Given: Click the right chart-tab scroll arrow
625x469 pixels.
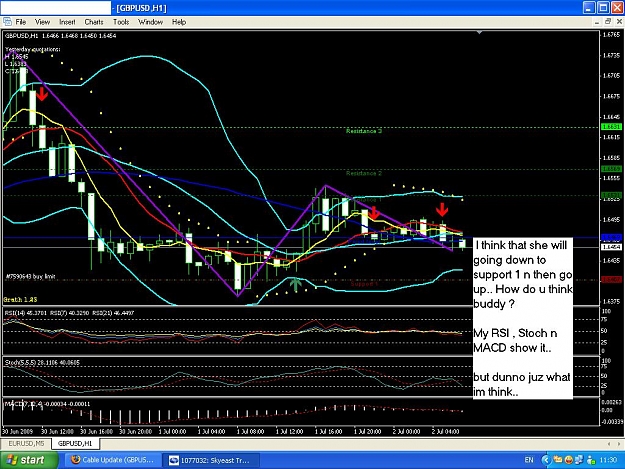Looking at the screenshot, I should click(x=619, y=443).
